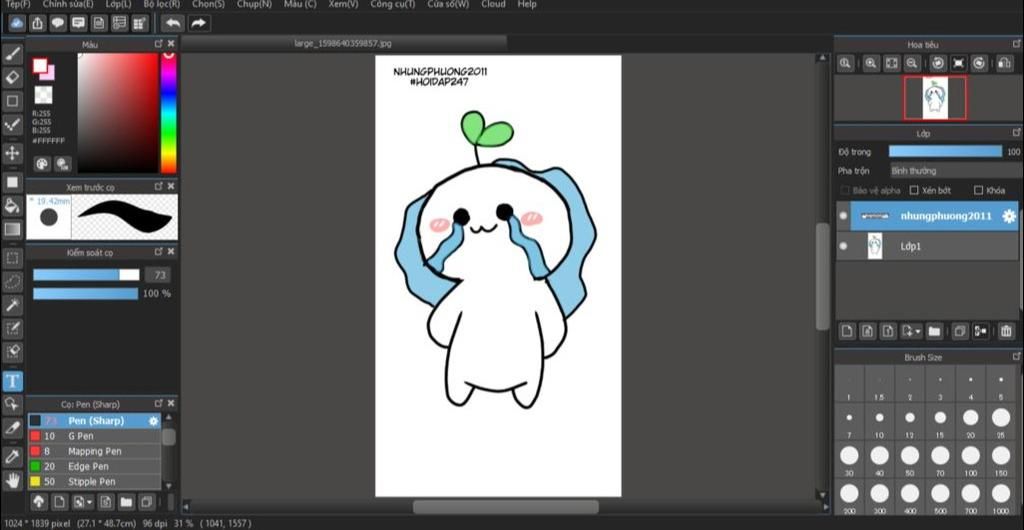This screenshot has width=1024, height=530.
Task: Activate the Lasso selection tool
Action: (x=12, y=281)
